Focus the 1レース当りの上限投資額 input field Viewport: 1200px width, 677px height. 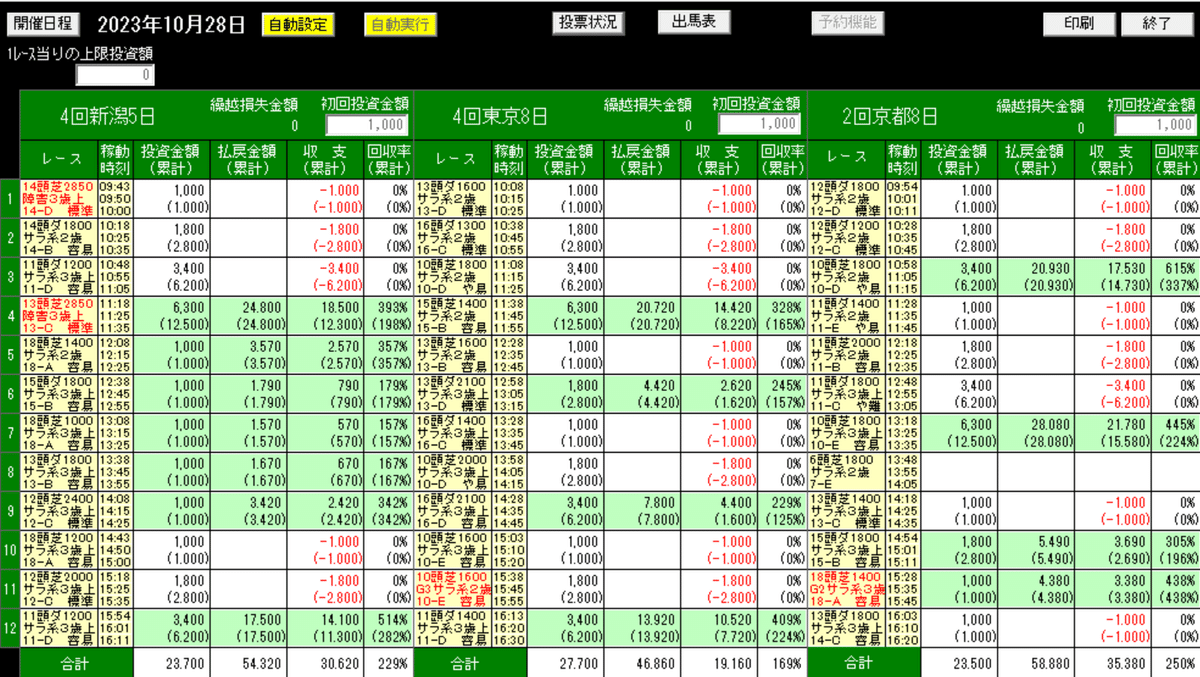pyautogui.click(x=115, y=75)
